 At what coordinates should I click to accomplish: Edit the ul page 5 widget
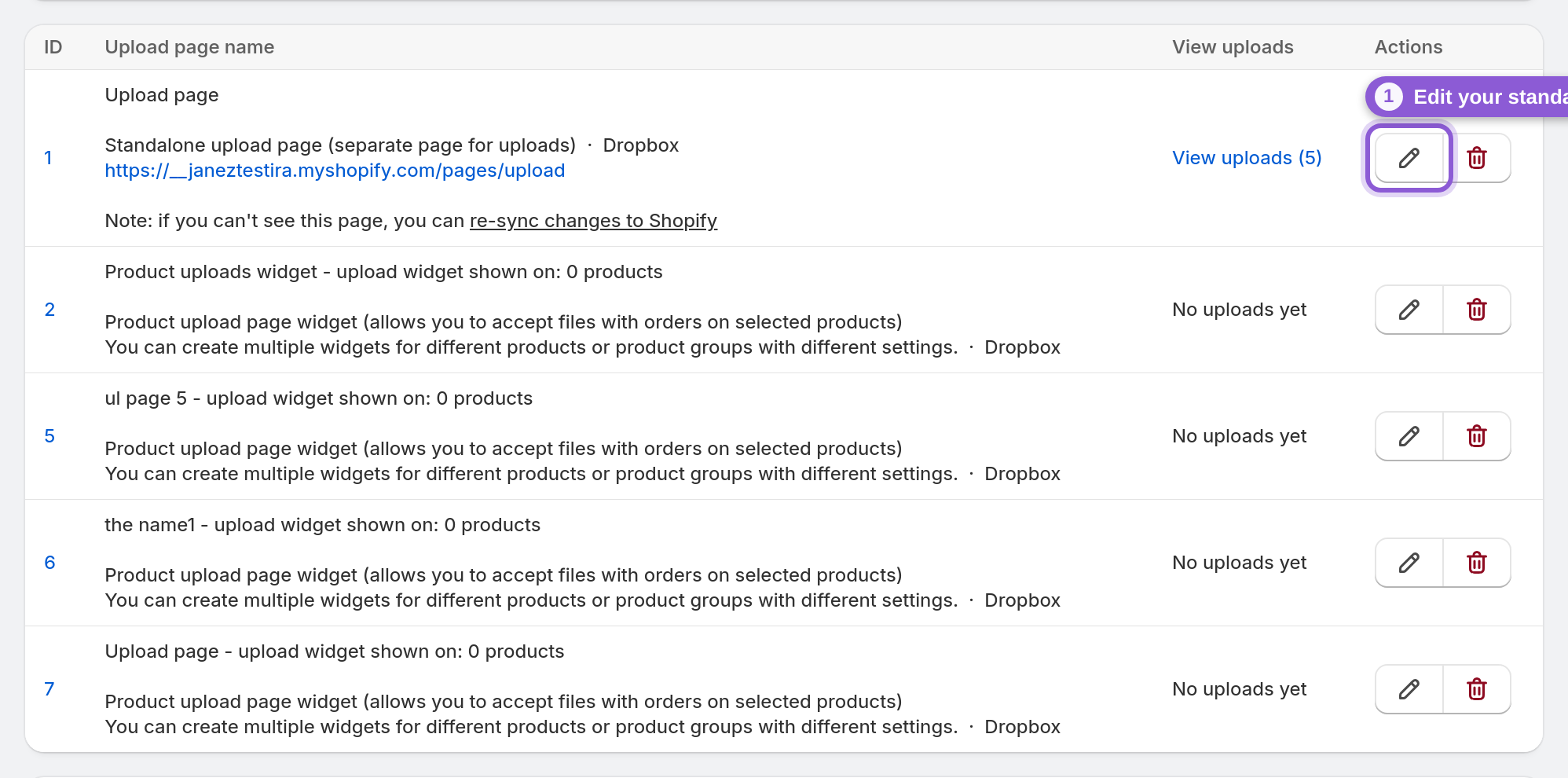tap(1409, 436)
